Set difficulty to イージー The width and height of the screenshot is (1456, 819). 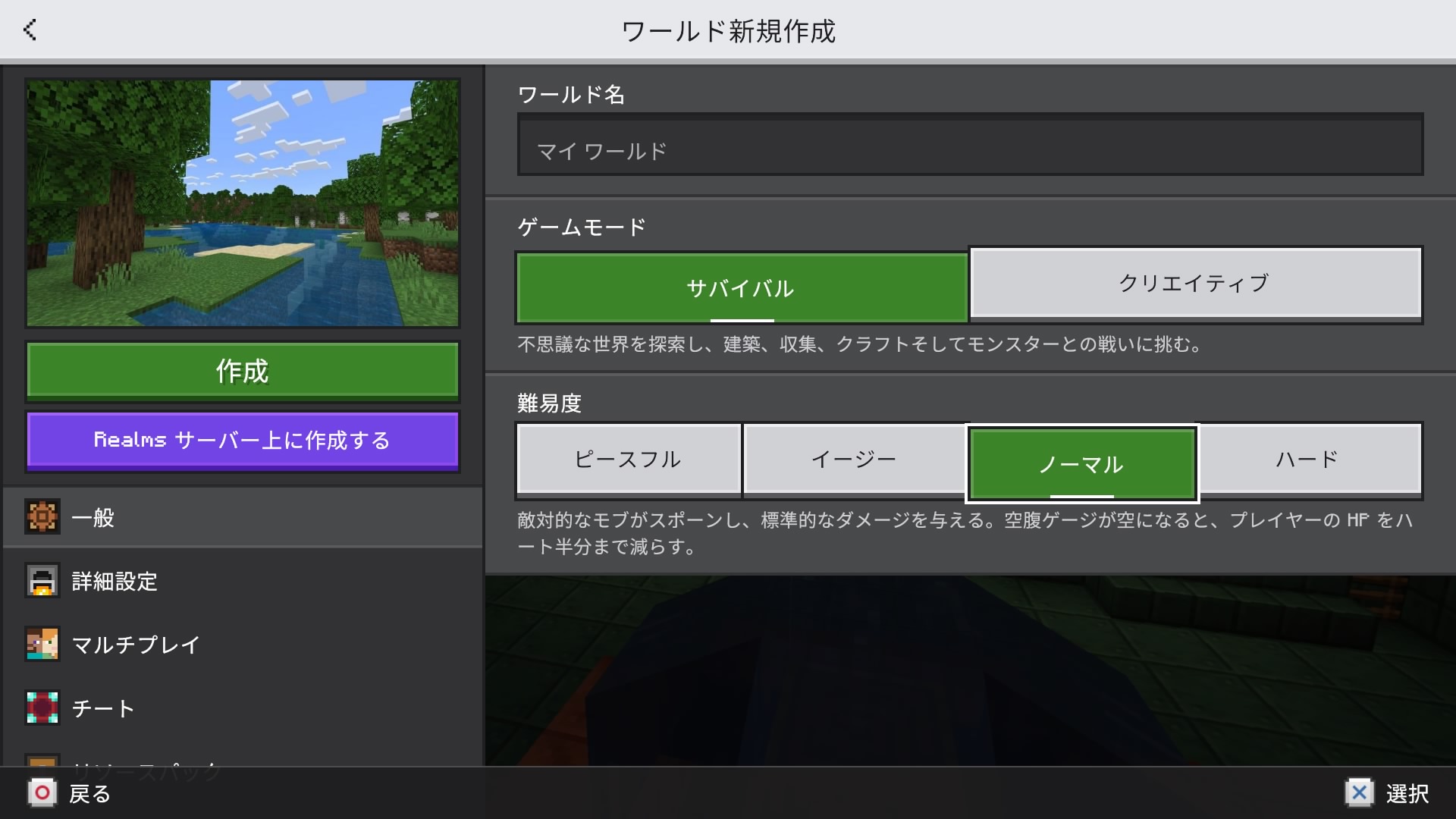click(855, 460)
